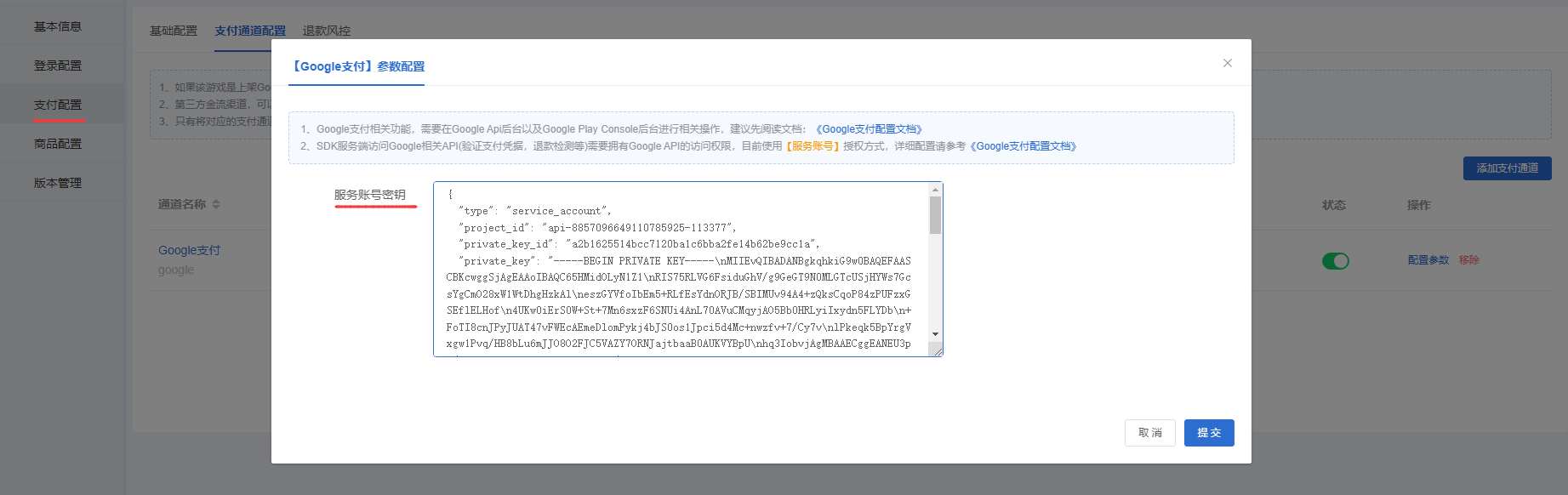This screenshot has height=495, width=1568.
Task: Toggle the Google支付 channel status switch
Action: [x=1335, y=261]
